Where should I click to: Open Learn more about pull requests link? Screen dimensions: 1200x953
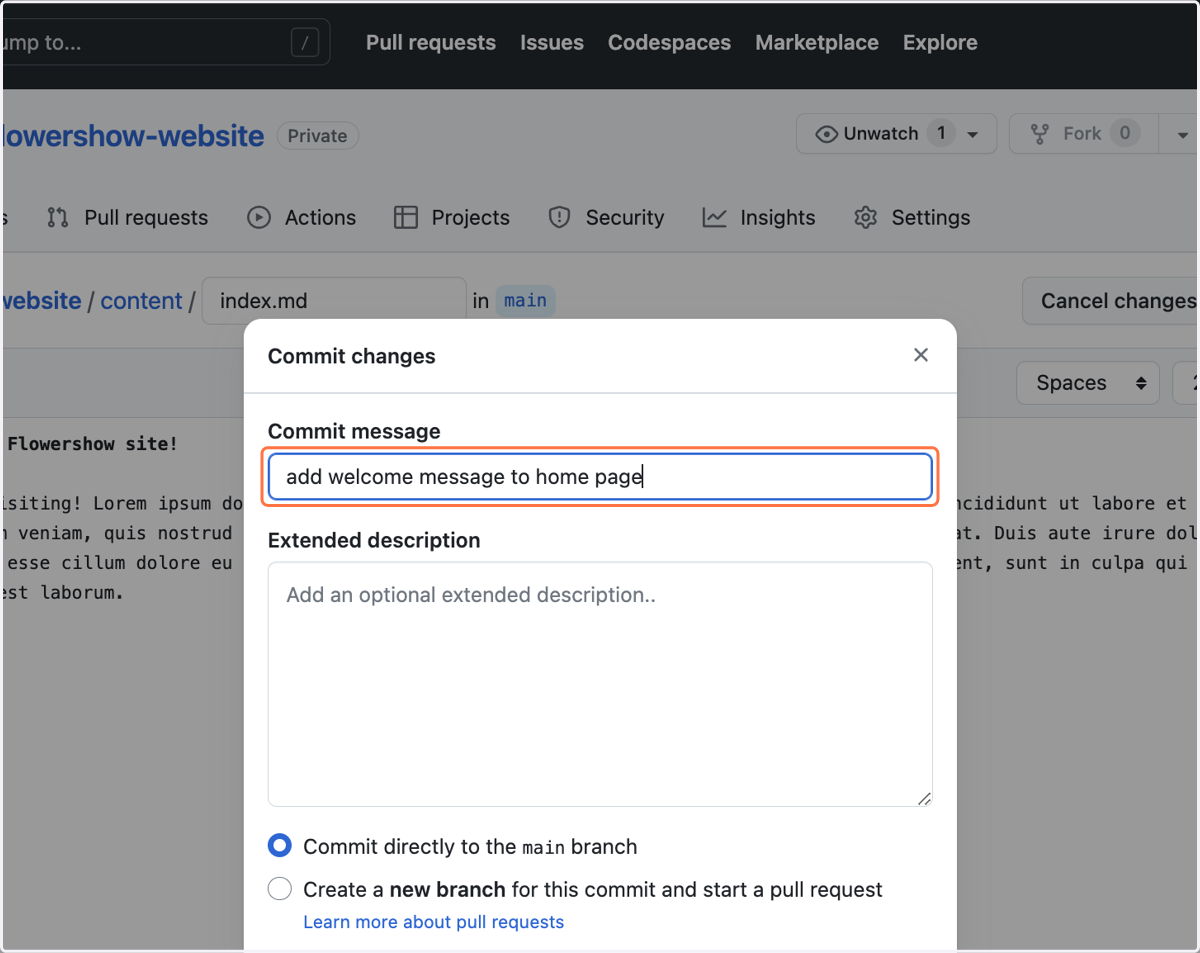click(433, 922)
